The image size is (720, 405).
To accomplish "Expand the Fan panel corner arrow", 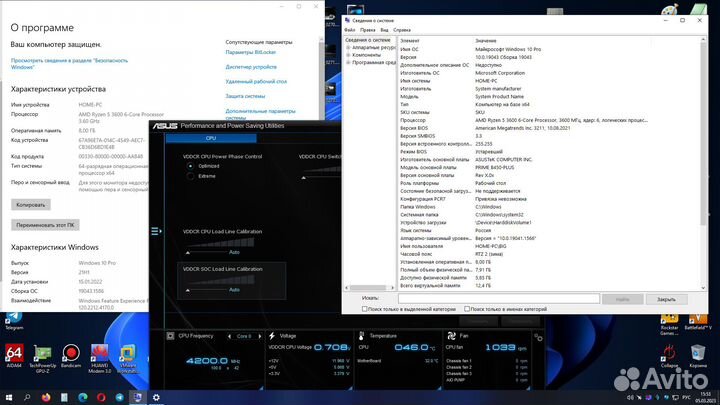I will pos(529,388).
